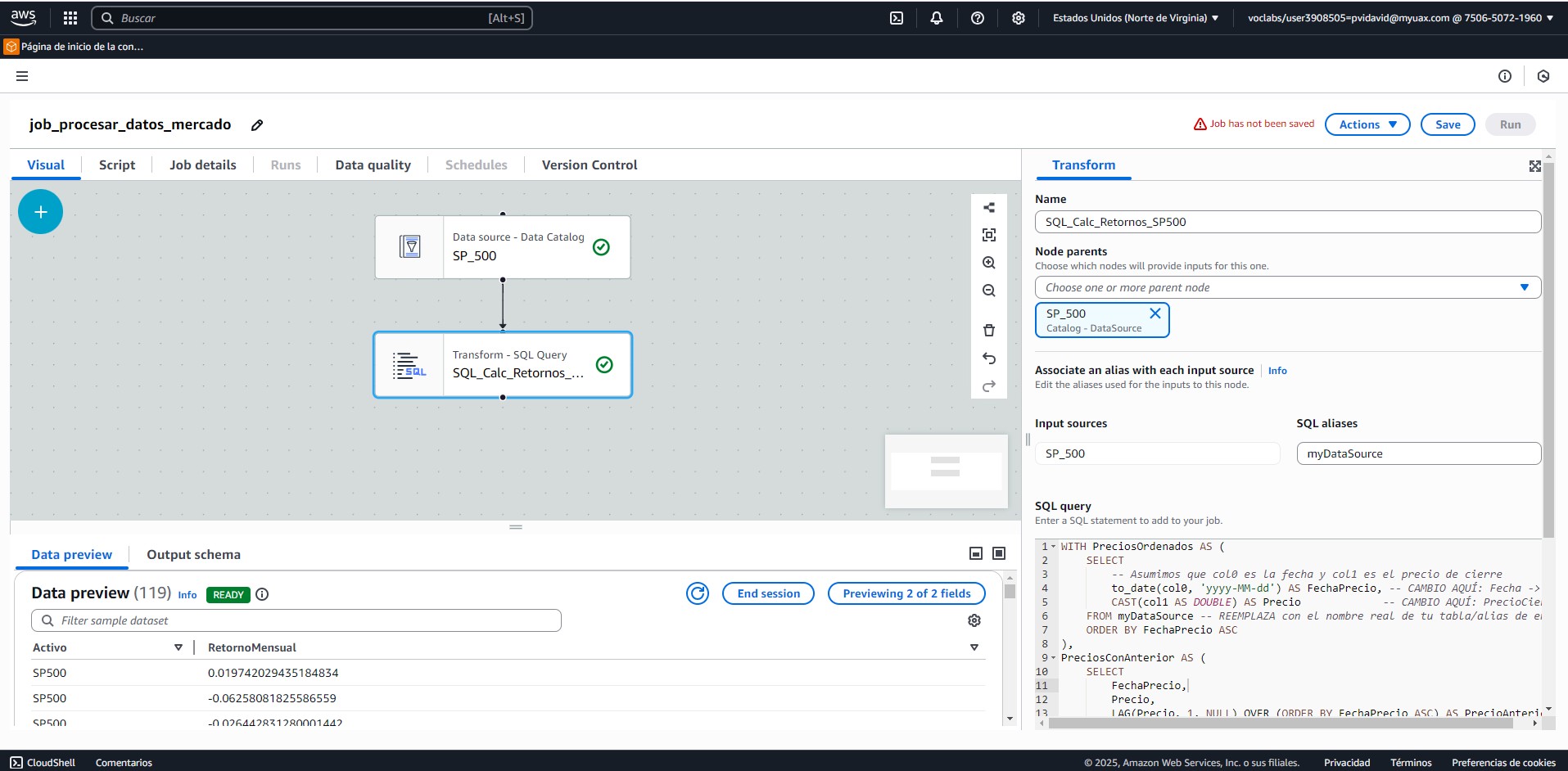Click the canvas auto-layout share icon
The height and width of the screenshot is (771, 1568).
pos(989,208)
